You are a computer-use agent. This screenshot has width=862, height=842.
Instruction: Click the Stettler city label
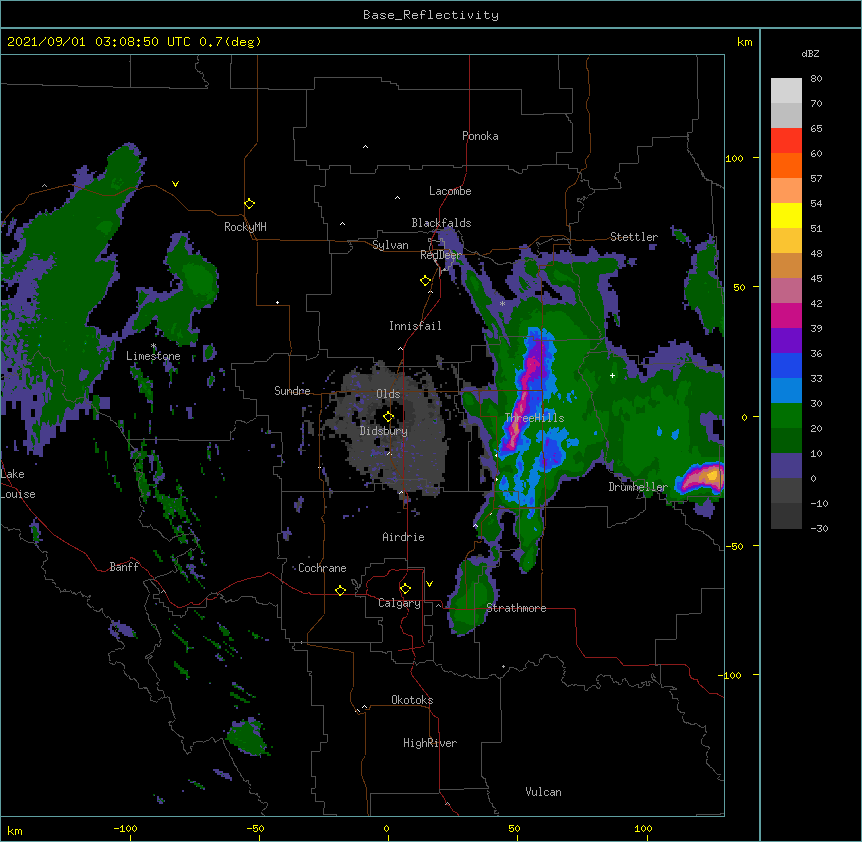pos(634,237)
